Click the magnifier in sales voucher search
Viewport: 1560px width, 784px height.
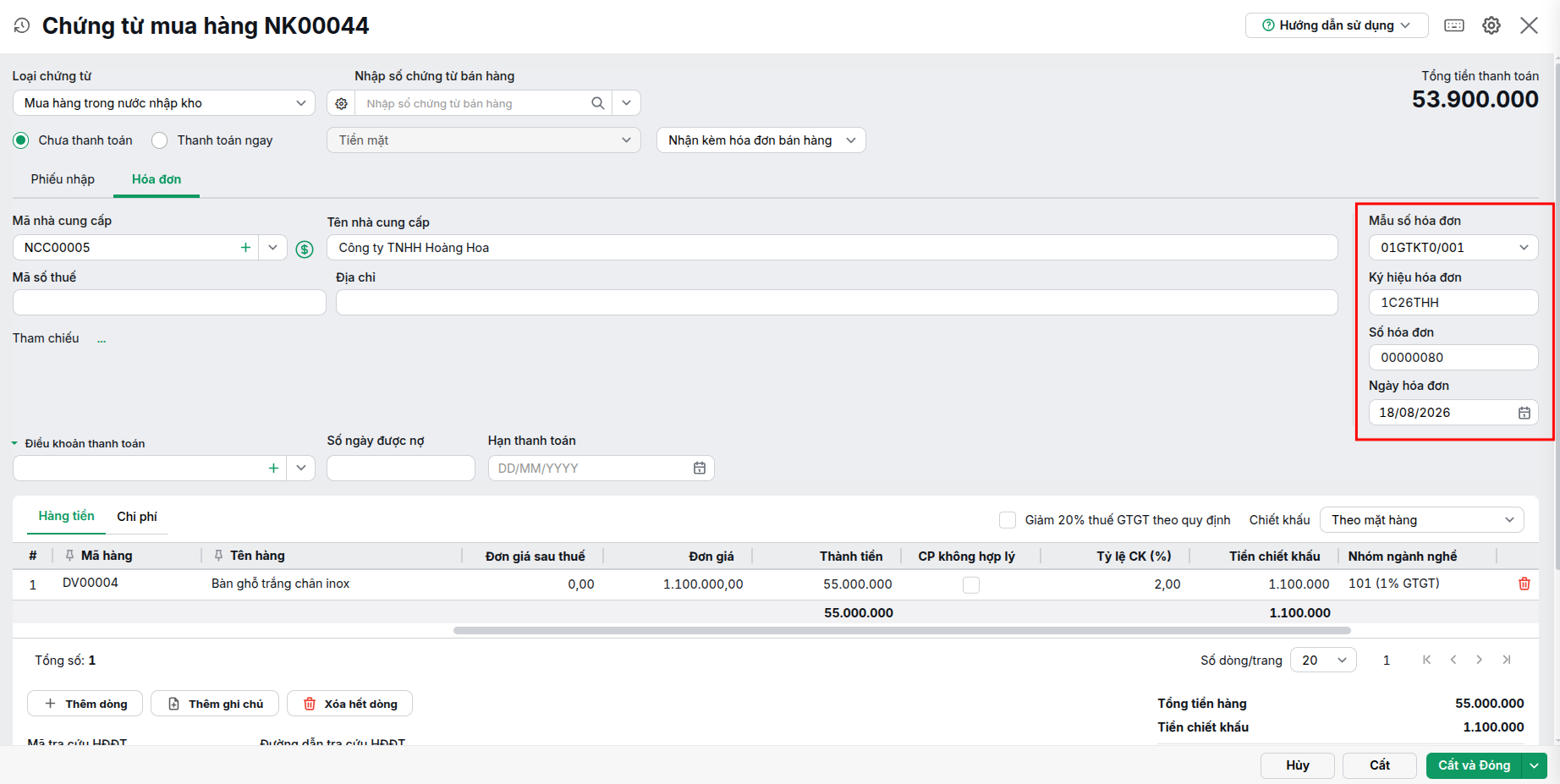coord(597,103)
